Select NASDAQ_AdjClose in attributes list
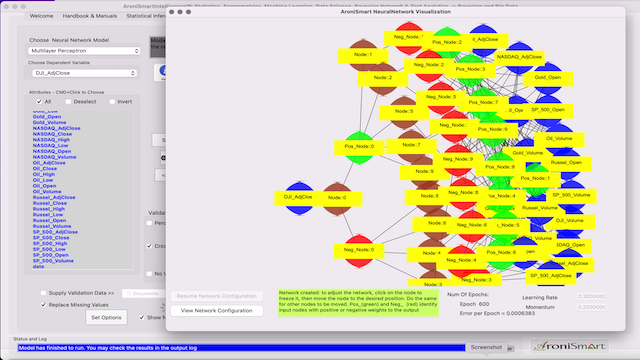Viewport: 640px width, 360px height. (x=57, y=128)
